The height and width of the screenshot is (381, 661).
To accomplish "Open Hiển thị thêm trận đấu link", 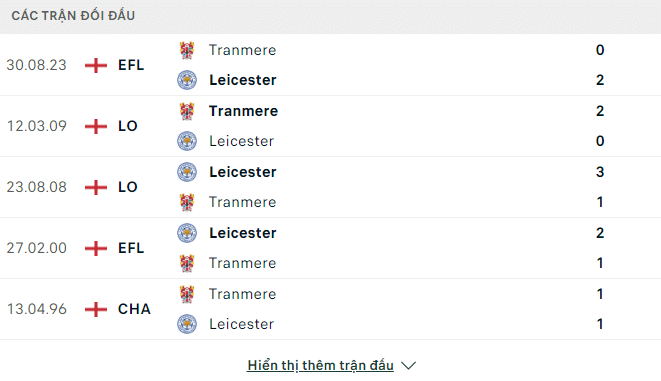I will click(x=320, y=365).
